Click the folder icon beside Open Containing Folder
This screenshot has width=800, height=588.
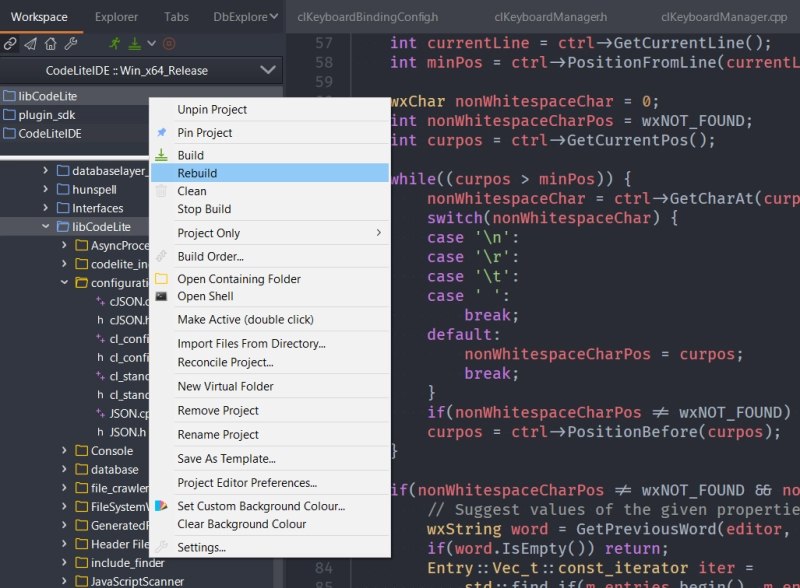coord(161,279)
